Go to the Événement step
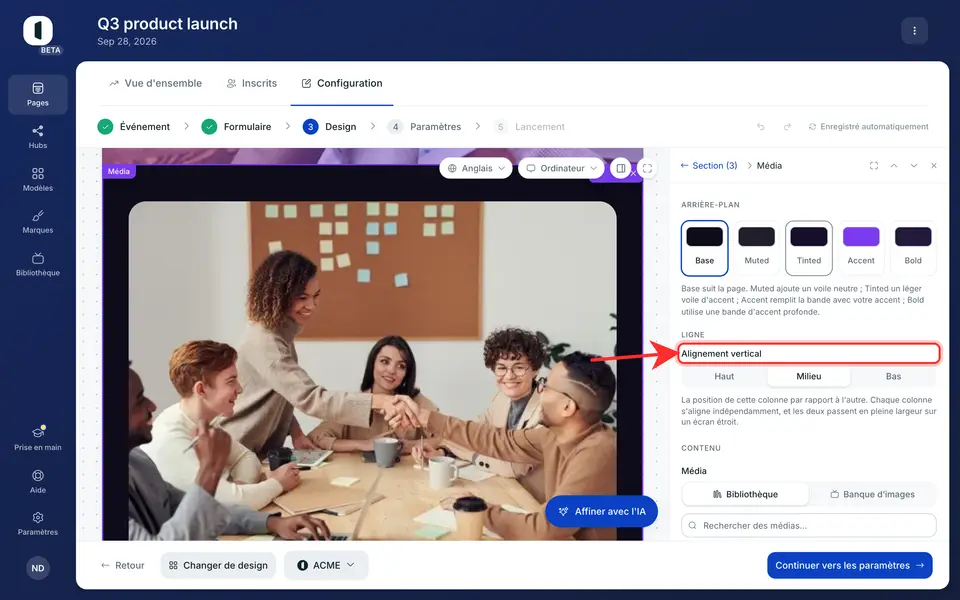Screen dimensions: 960x600 coord(133,127)
